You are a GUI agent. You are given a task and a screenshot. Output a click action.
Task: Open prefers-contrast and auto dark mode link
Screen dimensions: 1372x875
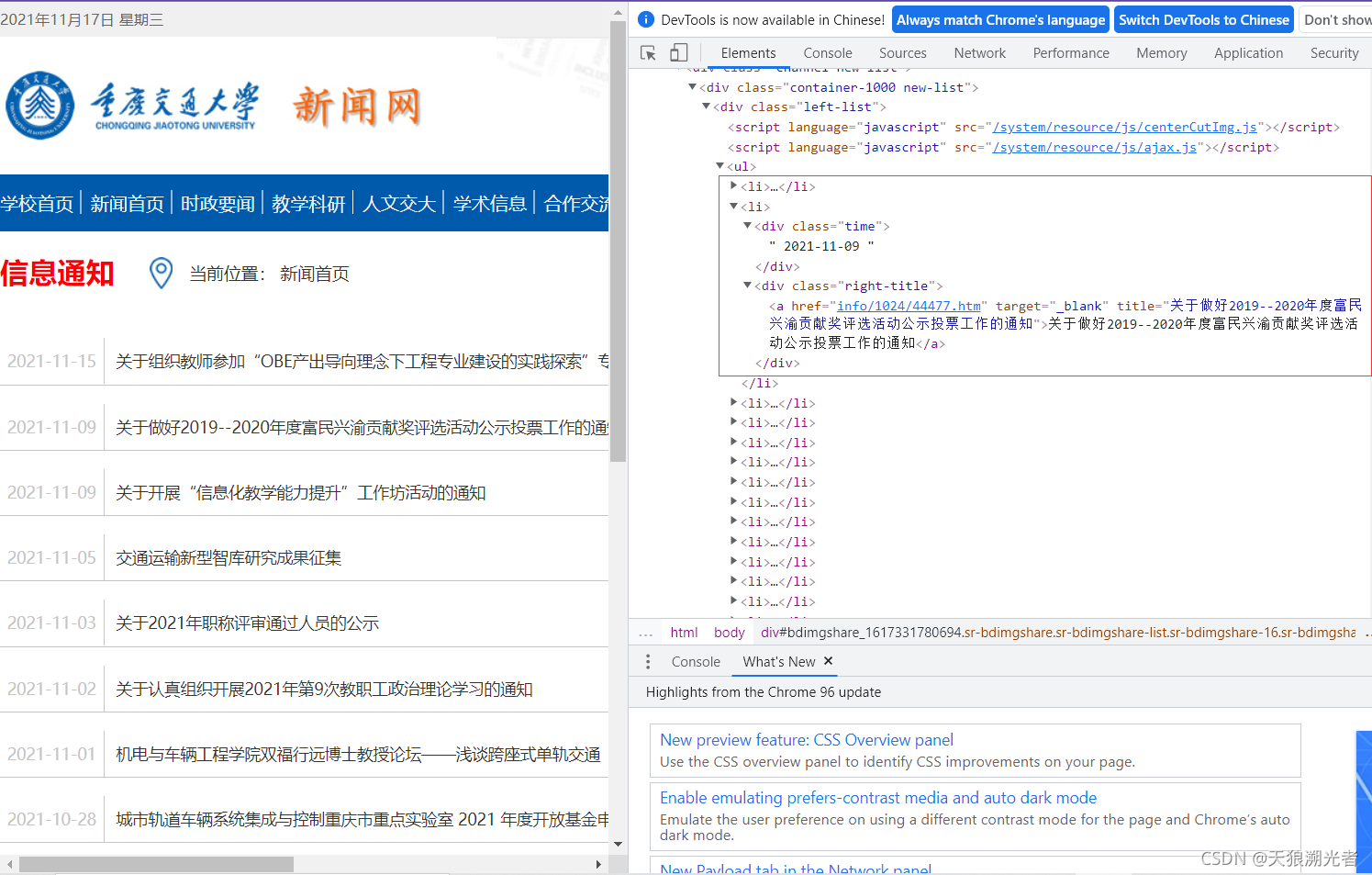878,798
